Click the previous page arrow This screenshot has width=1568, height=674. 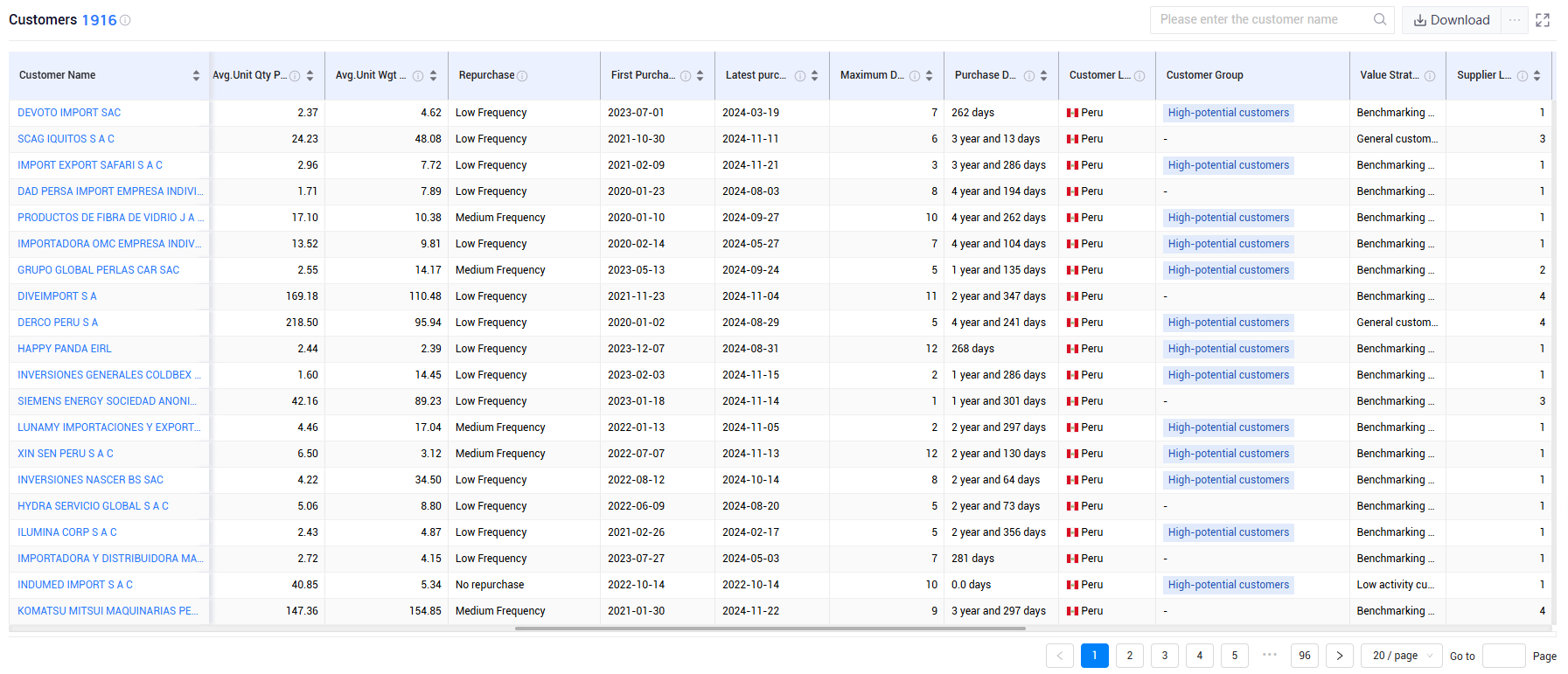pos(1060,656)
